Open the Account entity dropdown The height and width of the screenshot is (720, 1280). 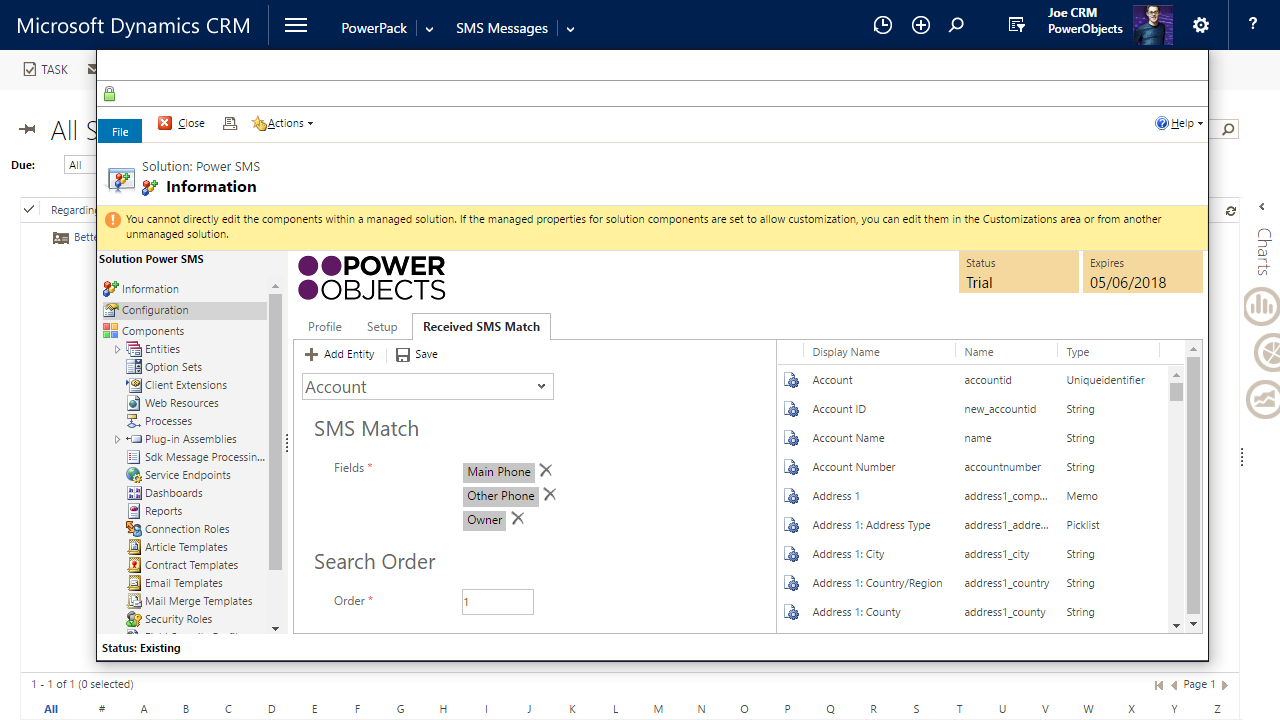(x=428, y=387)
